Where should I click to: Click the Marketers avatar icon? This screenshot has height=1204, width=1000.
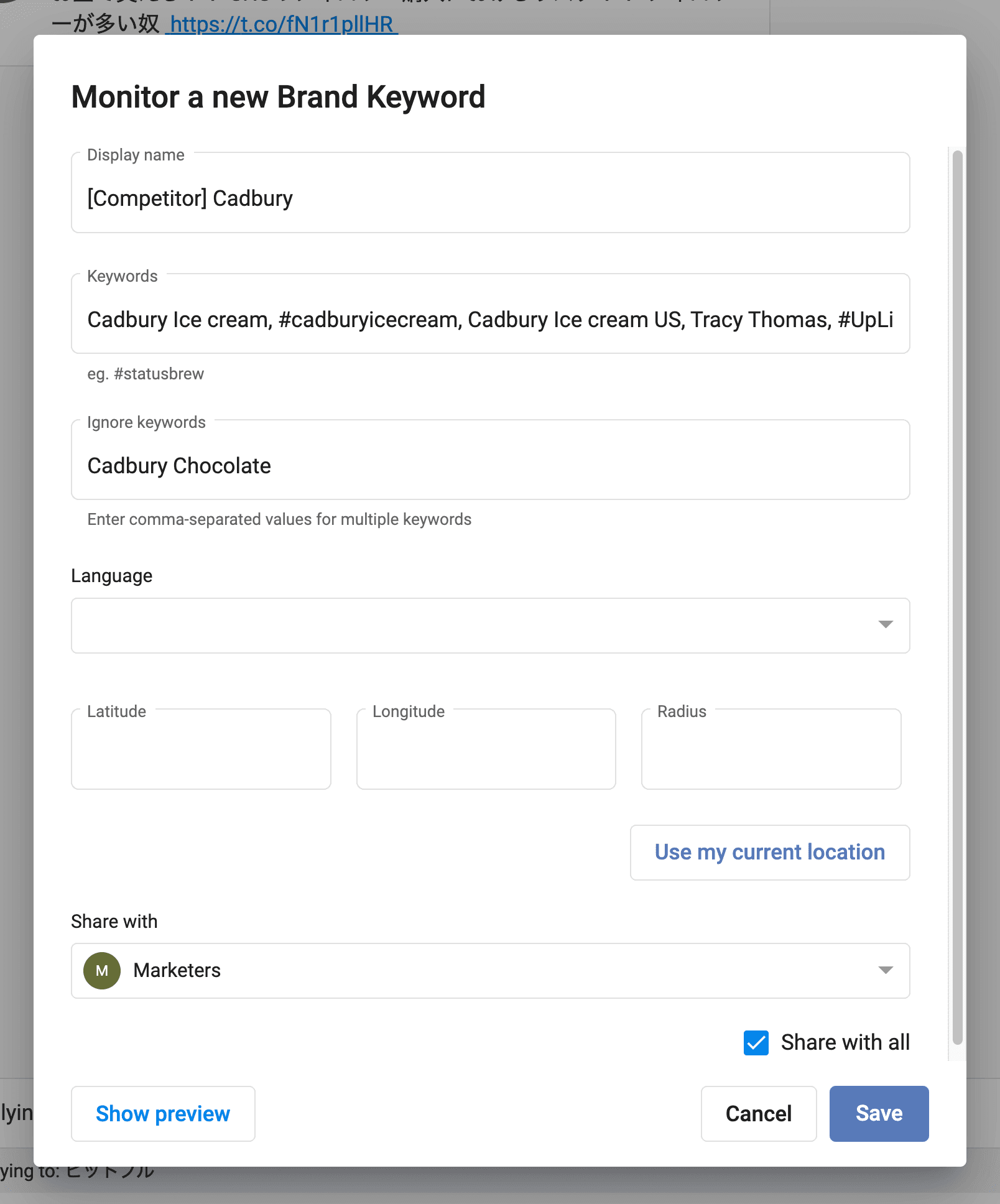coord(102,971)
